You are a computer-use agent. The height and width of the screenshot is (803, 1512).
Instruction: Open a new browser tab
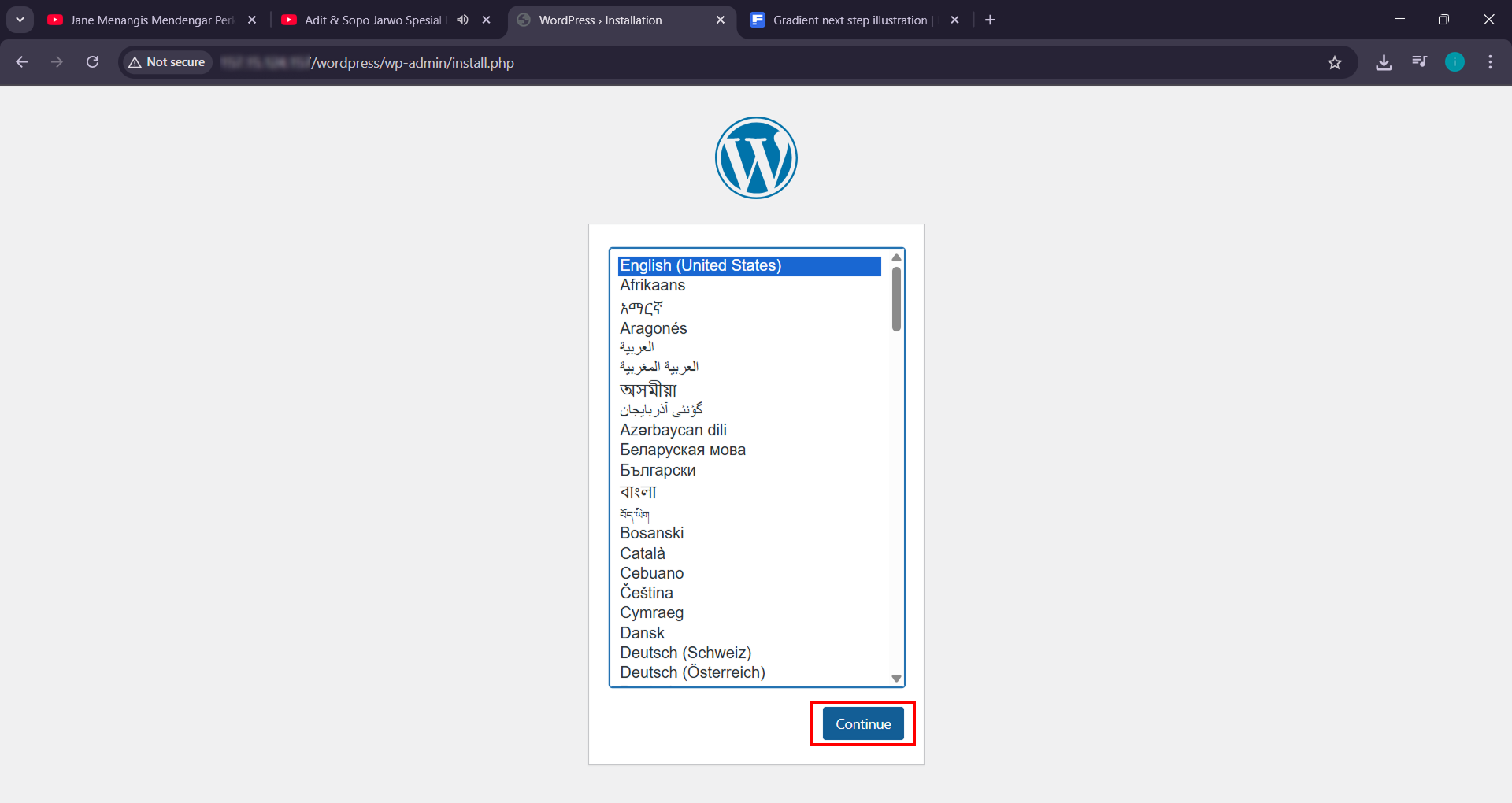990,20
